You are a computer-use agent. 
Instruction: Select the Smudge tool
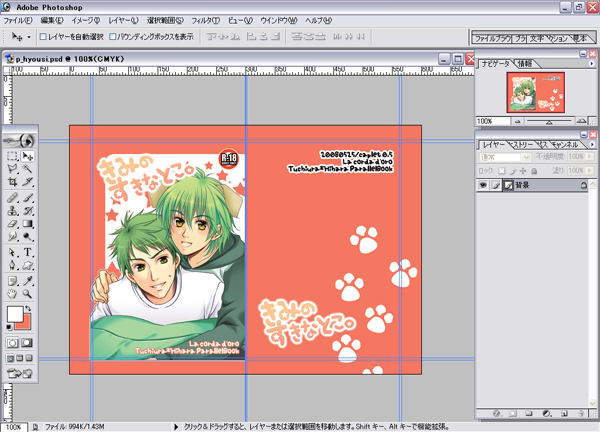tap(13, 237)
